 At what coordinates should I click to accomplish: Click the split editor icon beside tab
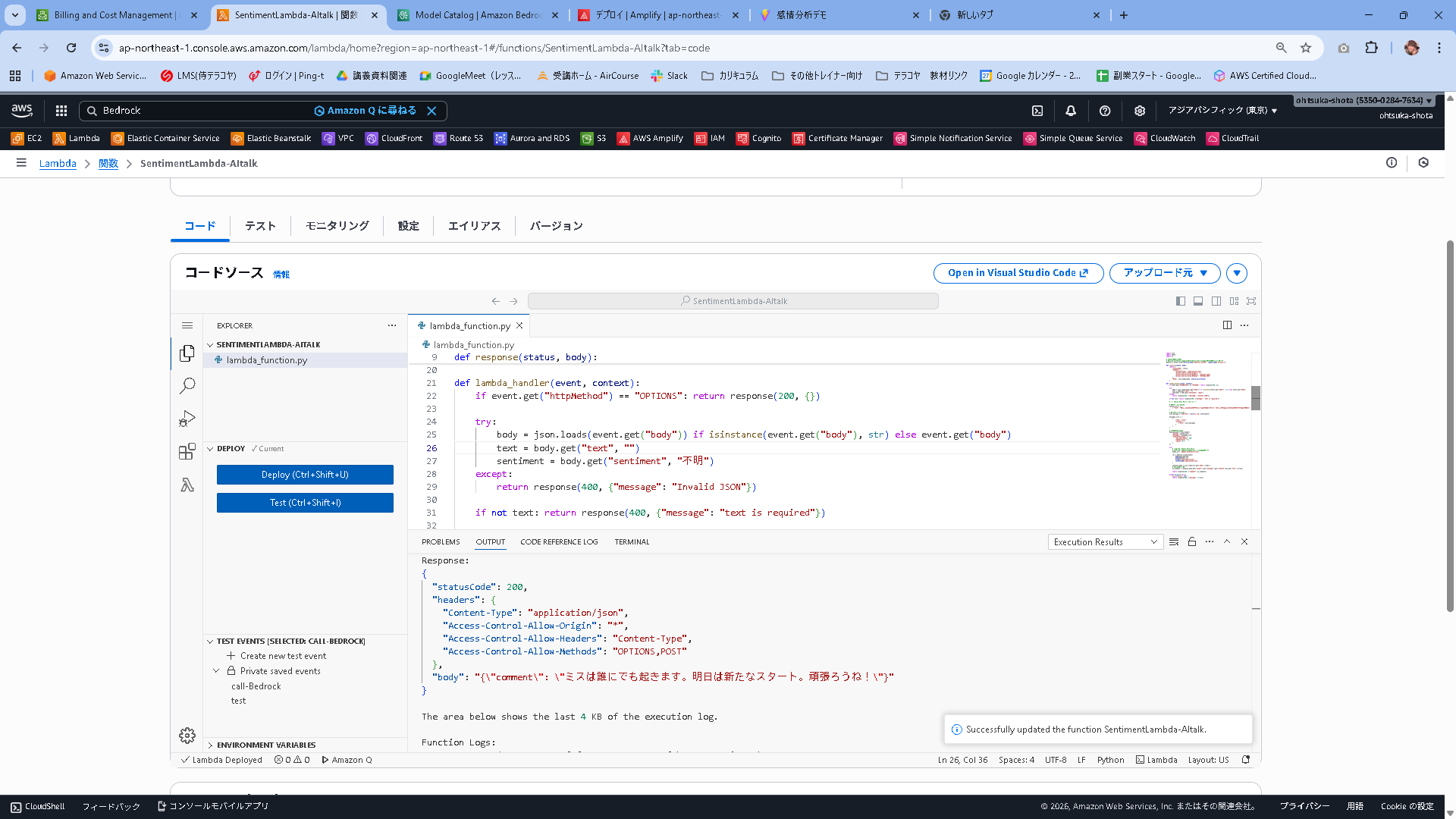1227,325
